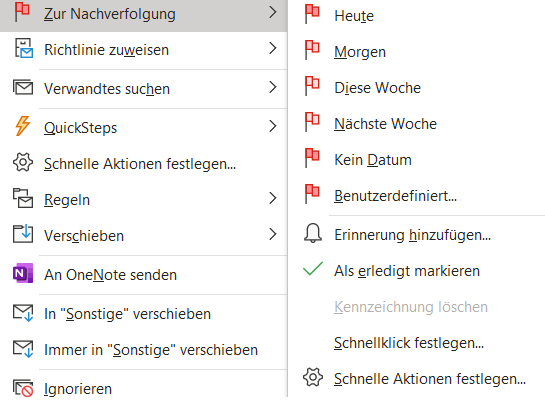Click the red flag icon beside Heute
545x418 pixels.
click(x=312, y=14)
